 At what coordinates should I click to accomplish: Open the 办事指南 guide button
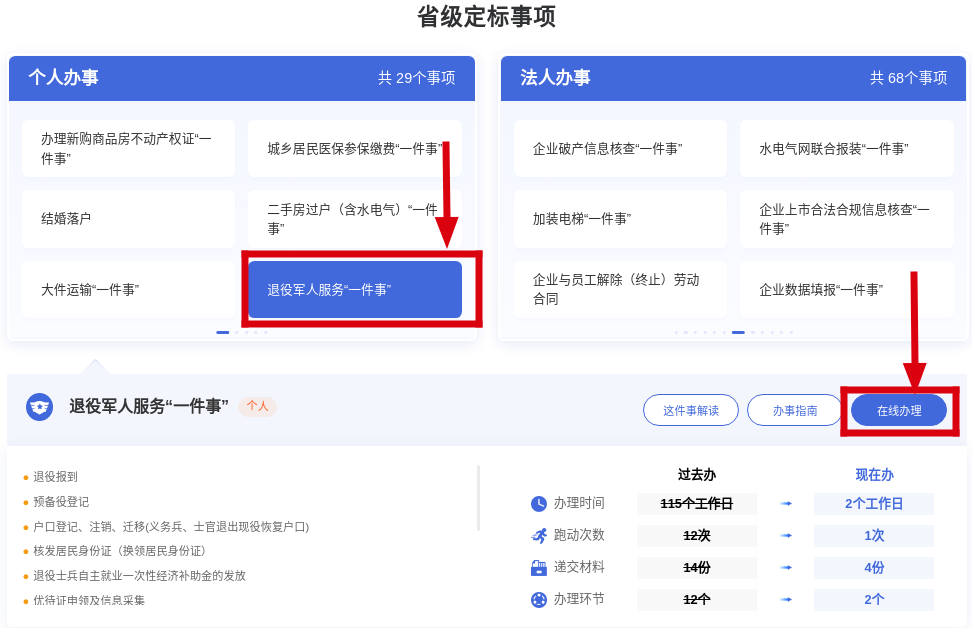(x=794, y=410)
